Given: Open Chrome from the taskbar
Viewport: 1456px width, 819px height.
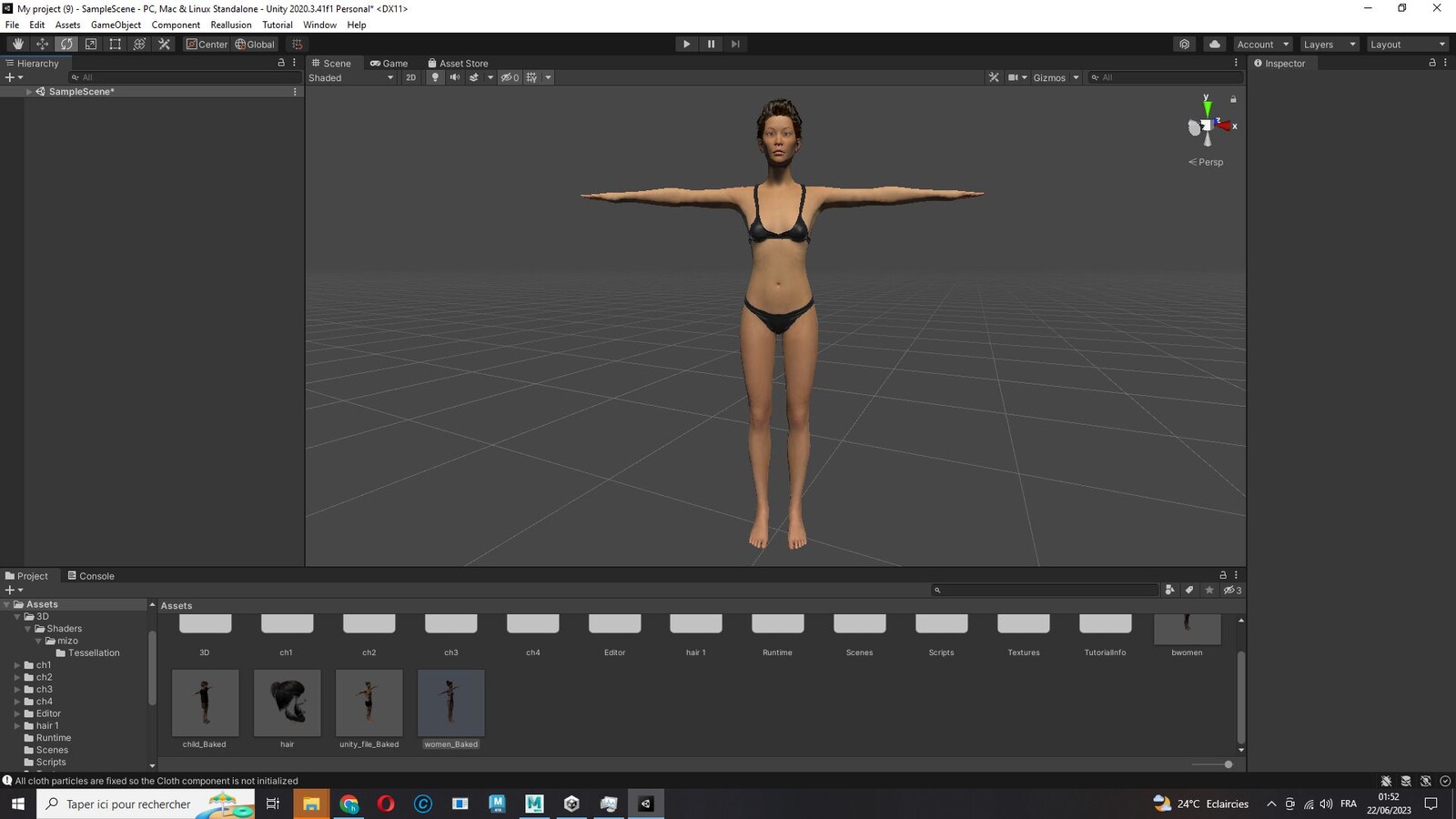Looking at the screenshot, I should click(x=349, y=804).
